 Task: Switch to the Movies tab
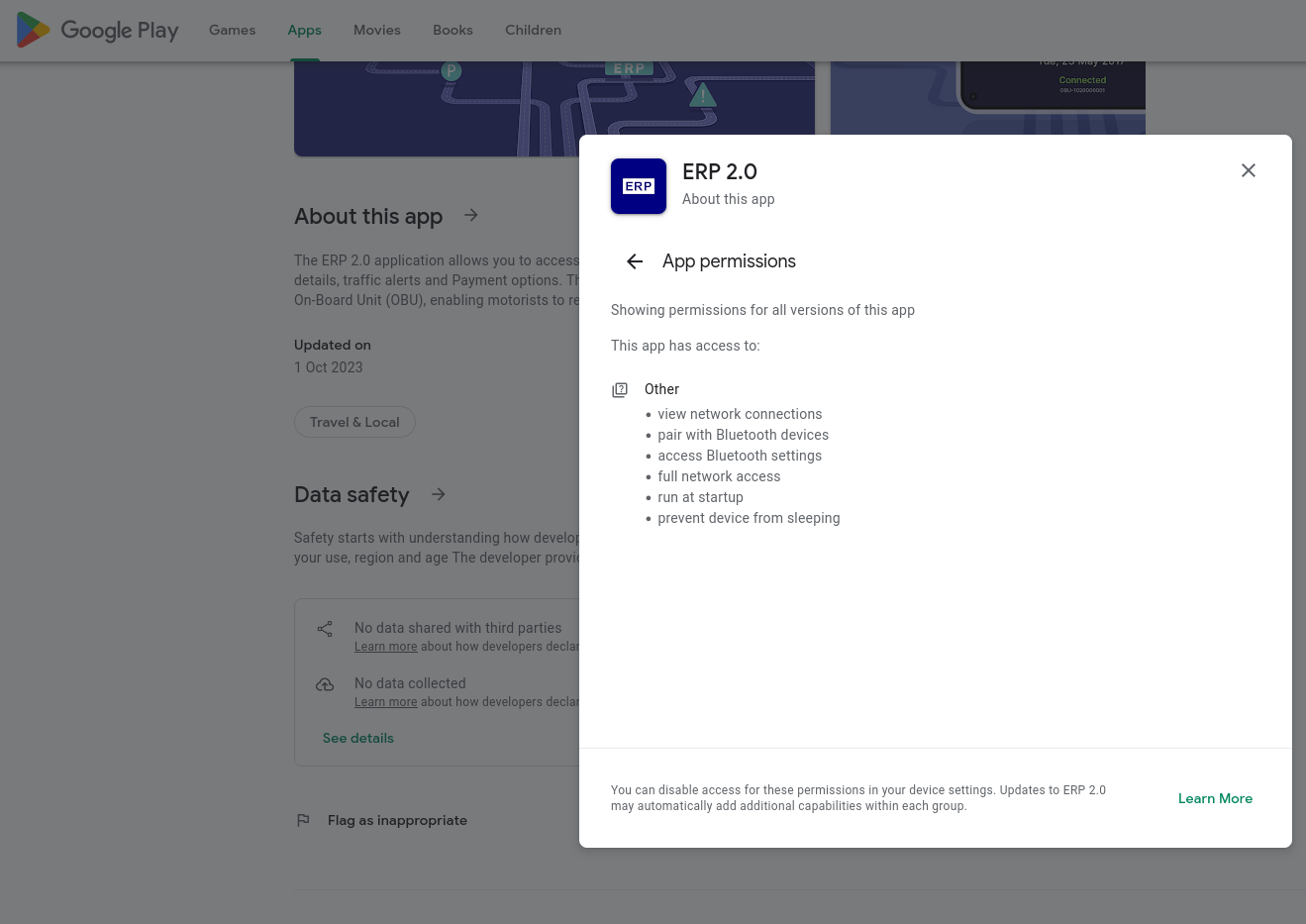(376, 30)
